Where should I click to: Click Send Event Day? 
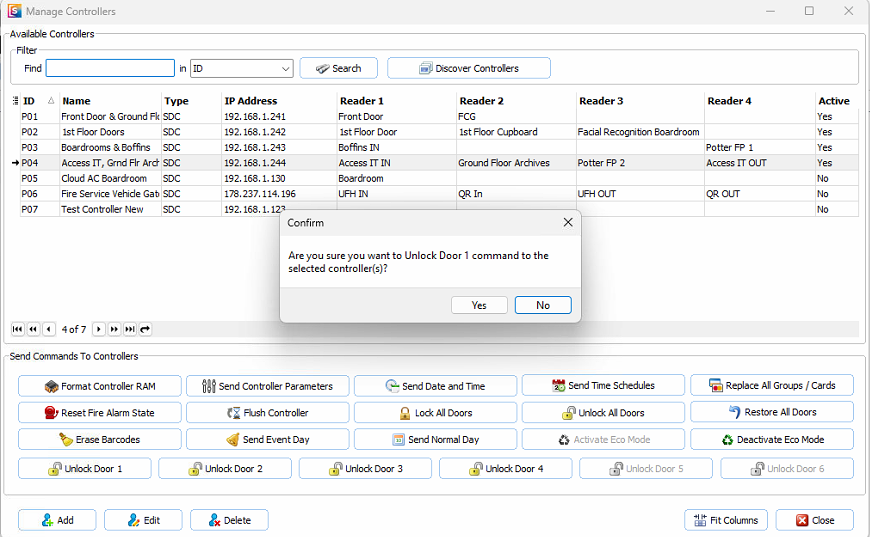[x=267, y=439]
